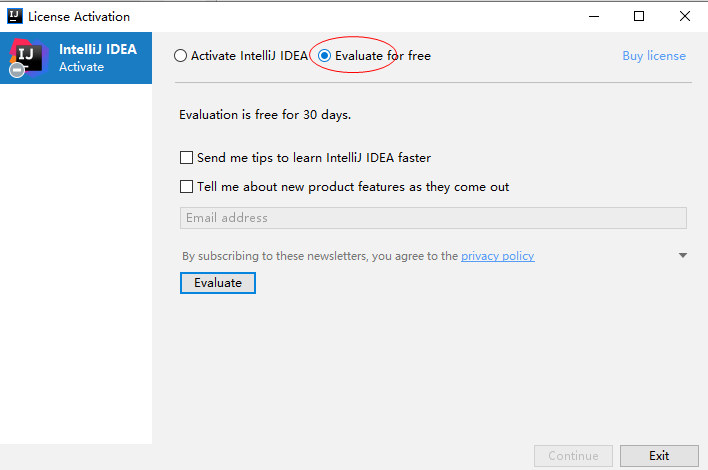This screenshot has width=708, height=470.
Task: Close the License Activation dialog
Action: point(684,16)
